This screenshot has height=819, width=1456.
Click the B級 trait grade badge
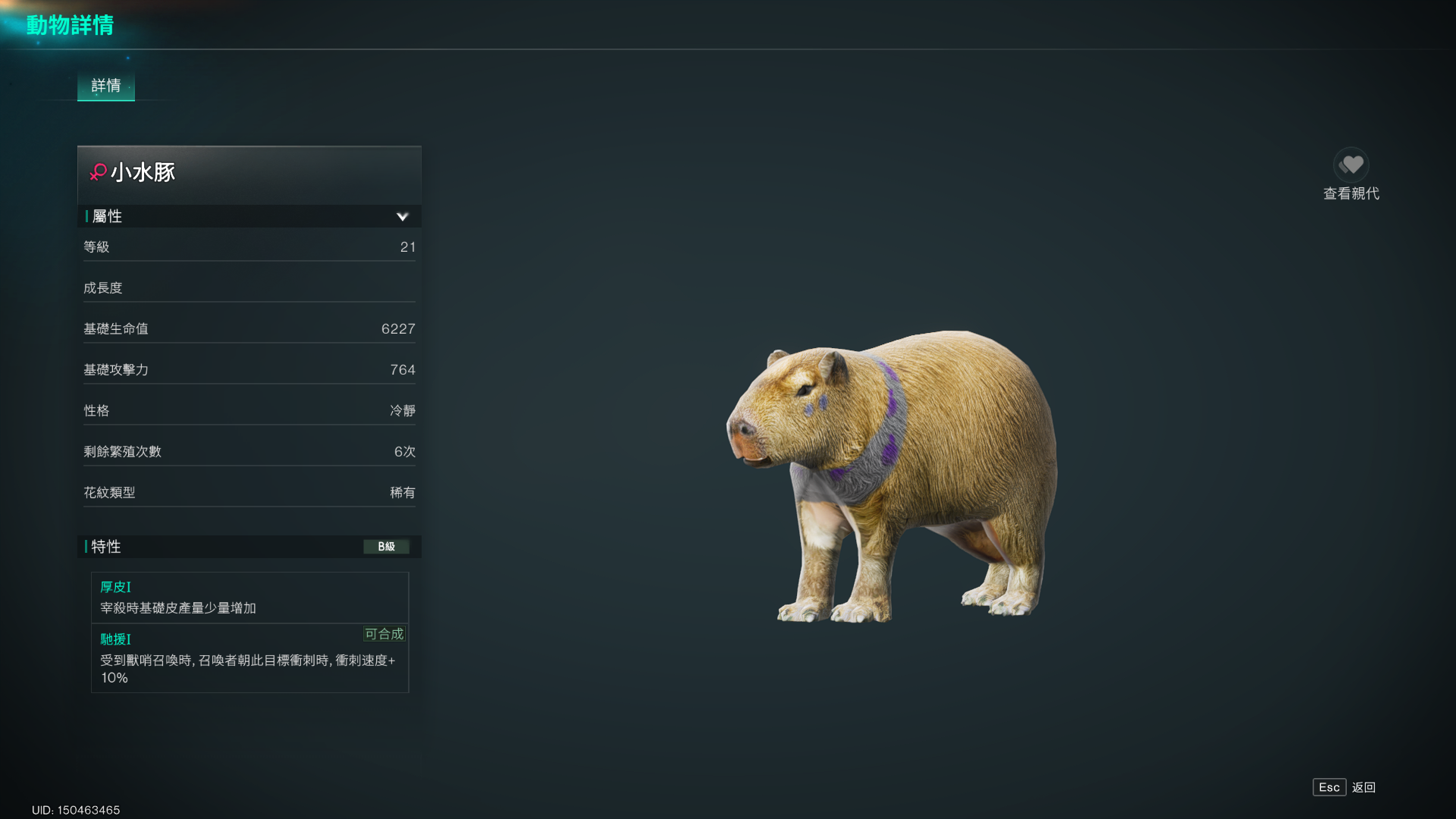point(386,547)
